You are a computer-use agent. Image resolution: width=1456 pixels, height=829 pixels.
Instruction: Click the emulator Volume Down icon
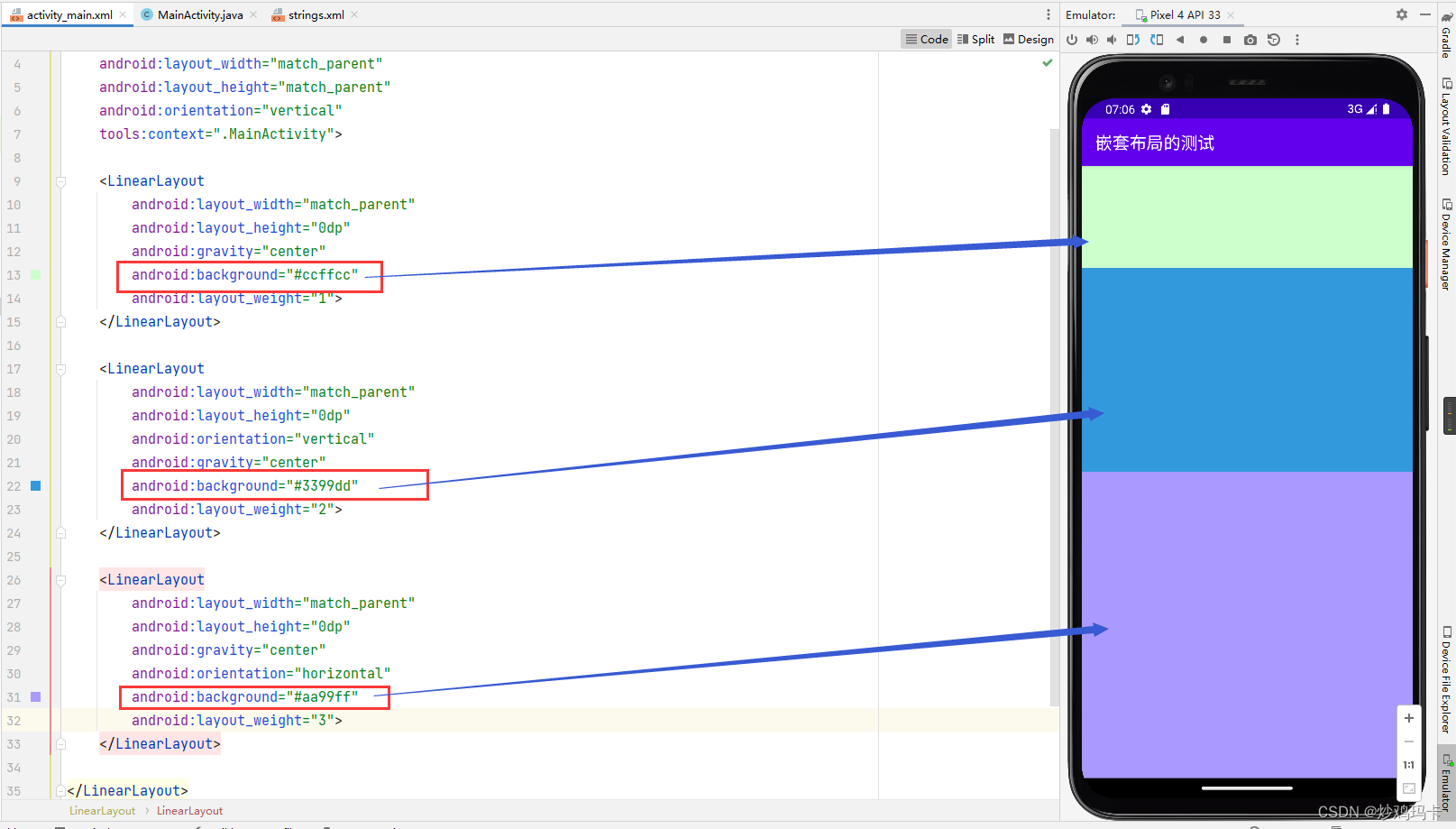tap(1112, 40)
